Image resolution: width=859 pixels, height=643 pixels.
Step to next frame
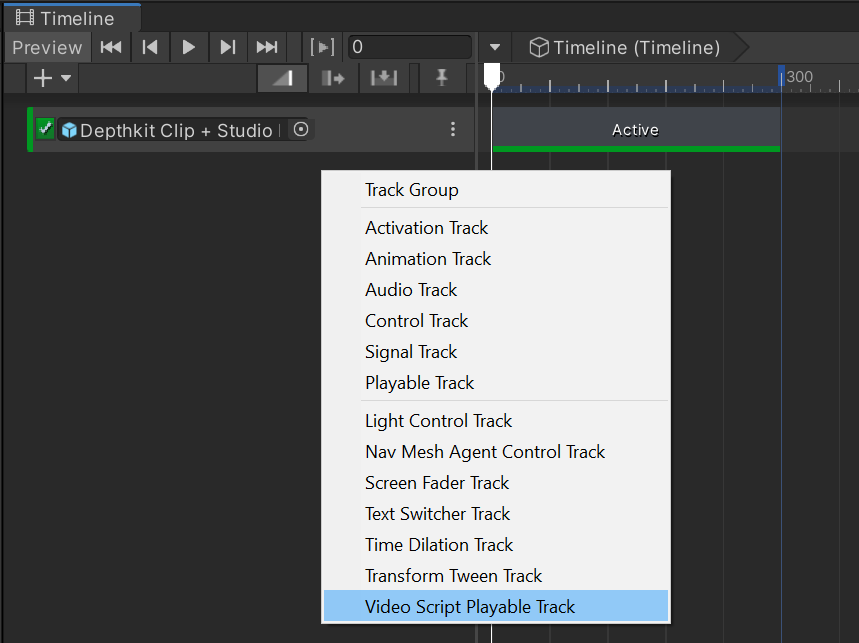coord(228,47)
